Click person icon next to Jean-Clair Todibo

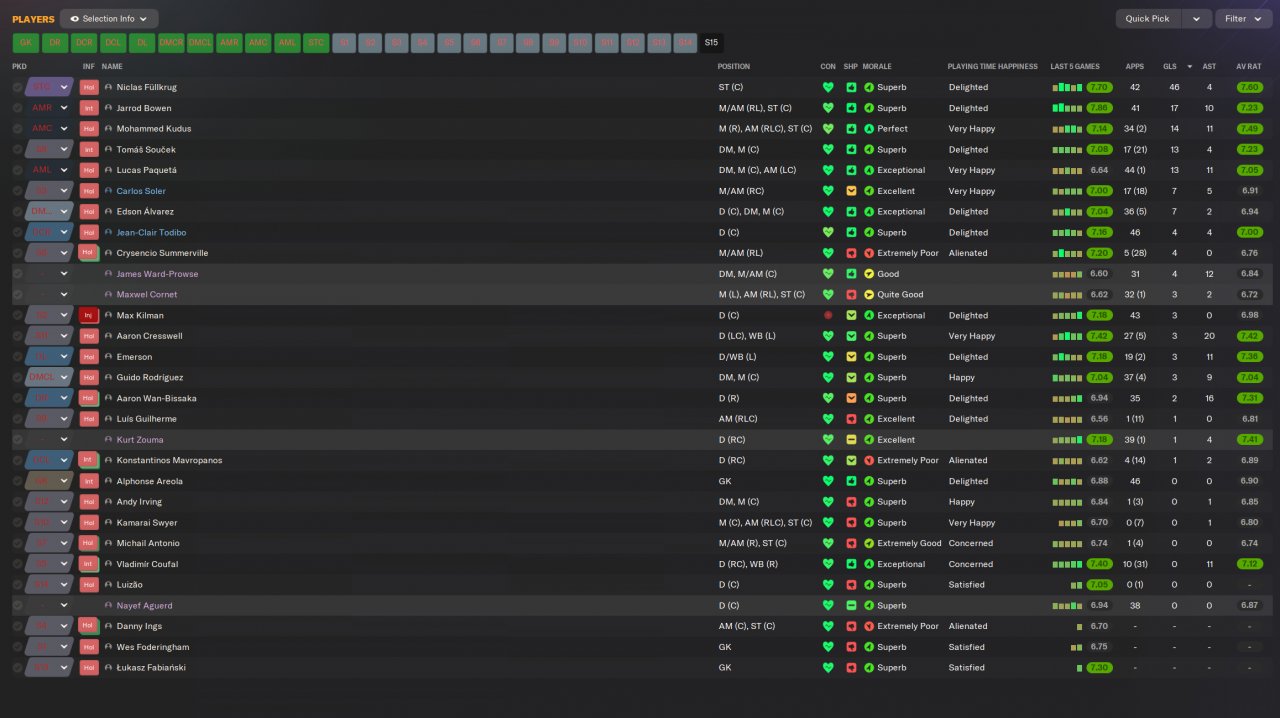pyautogui.click(x=108, y=232)
